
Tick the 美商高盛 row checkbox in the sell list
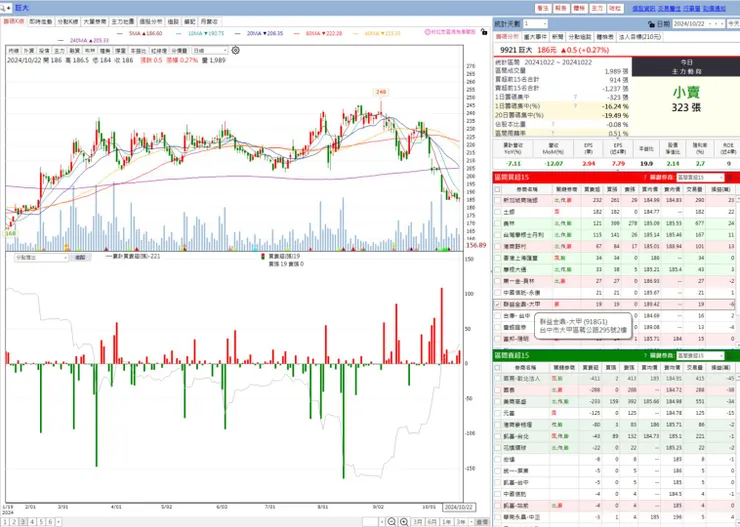coord(497,402)
